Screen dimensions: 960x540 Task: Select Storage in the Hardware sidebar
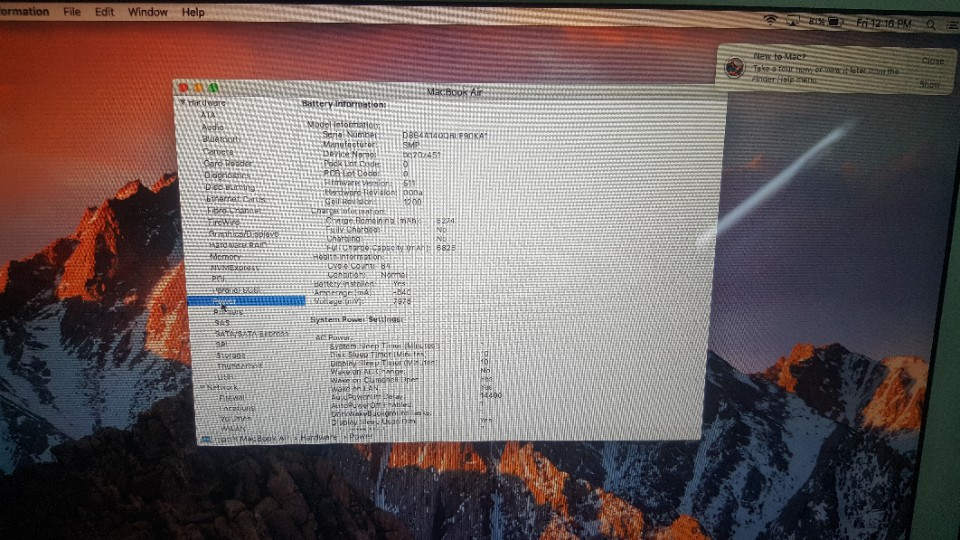231,355
